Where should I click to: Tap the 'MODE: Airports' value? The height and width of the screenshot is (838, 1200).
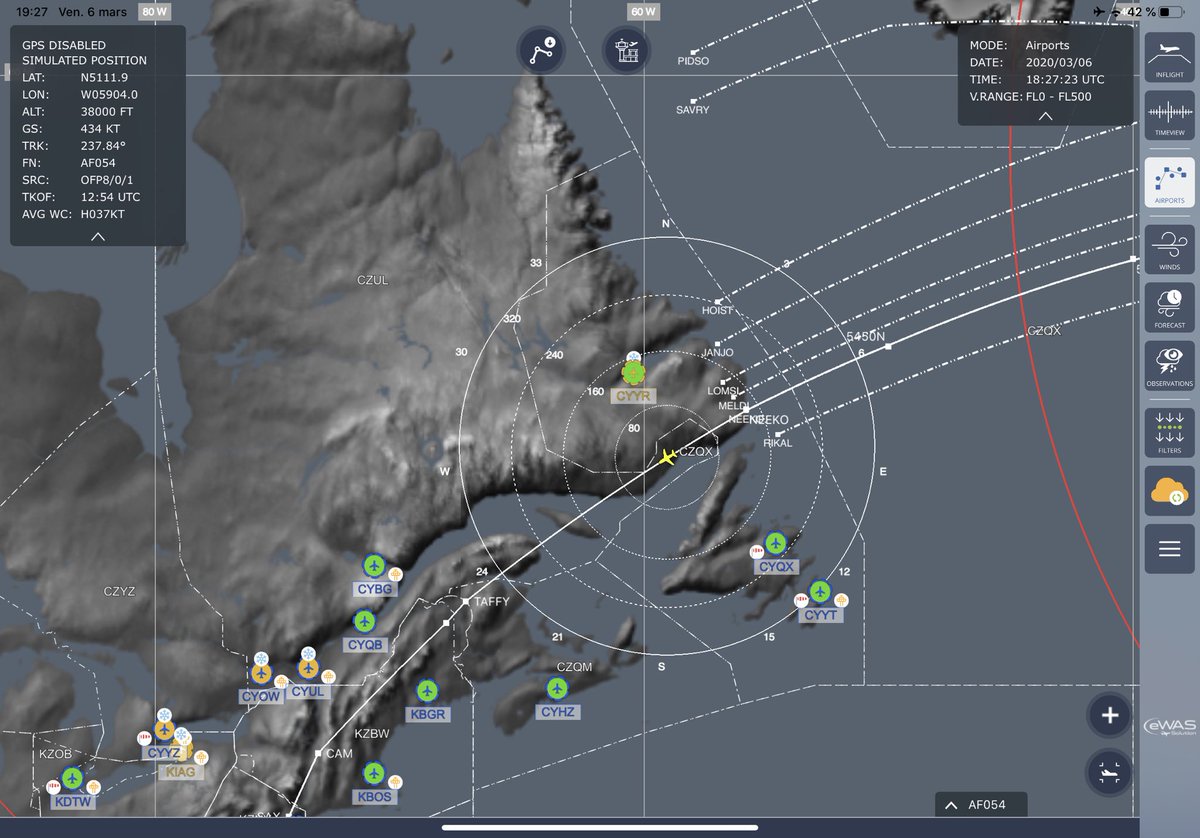[x=1047, y=45]
